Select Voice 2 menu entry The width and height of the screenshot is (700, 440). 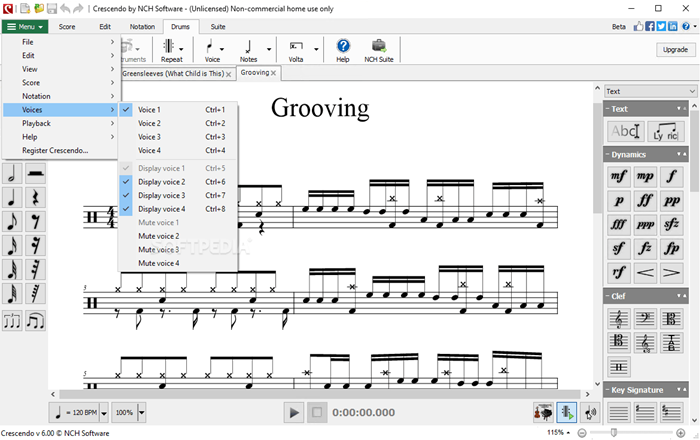[177, 123]
